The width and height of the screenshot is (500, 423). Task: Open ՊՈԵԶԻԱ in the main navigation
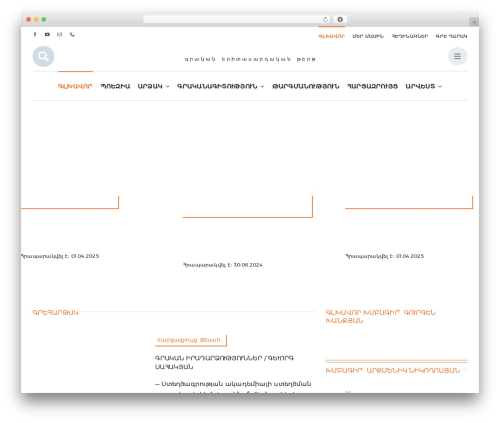(115, 86)
